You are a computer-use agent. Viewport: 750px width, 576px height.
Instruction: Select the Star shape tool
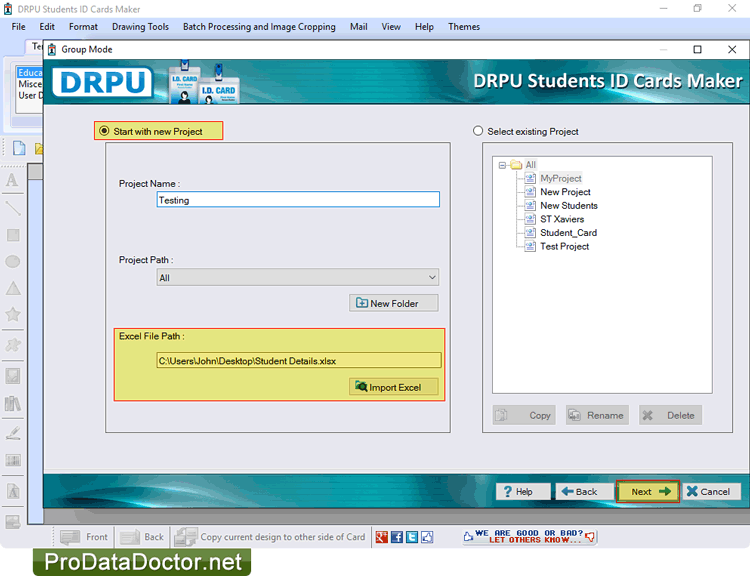click(12, 314)
